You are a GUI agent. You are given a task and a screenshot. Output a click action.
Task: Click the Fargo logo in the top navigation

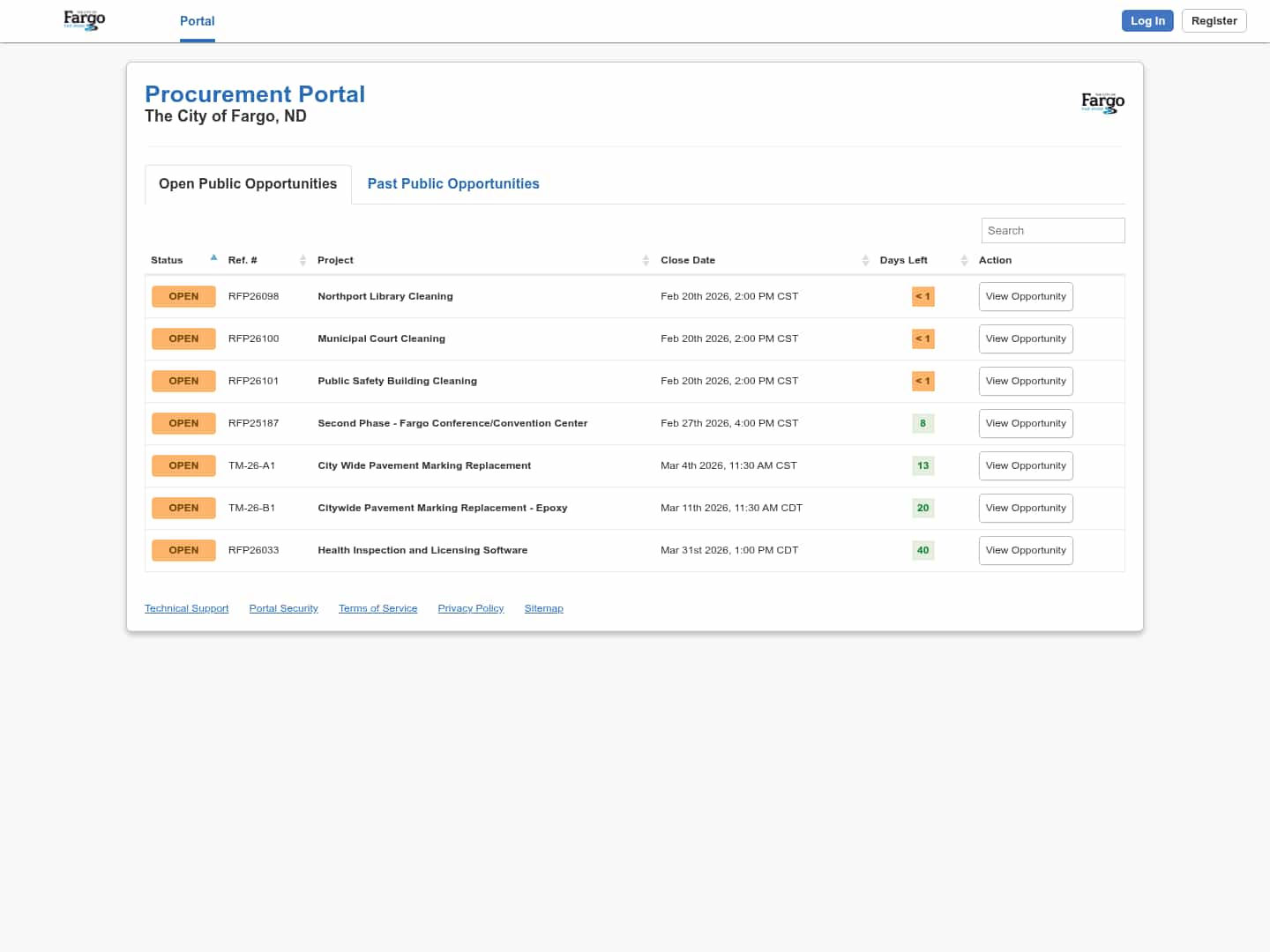click(x=85, y=20)
